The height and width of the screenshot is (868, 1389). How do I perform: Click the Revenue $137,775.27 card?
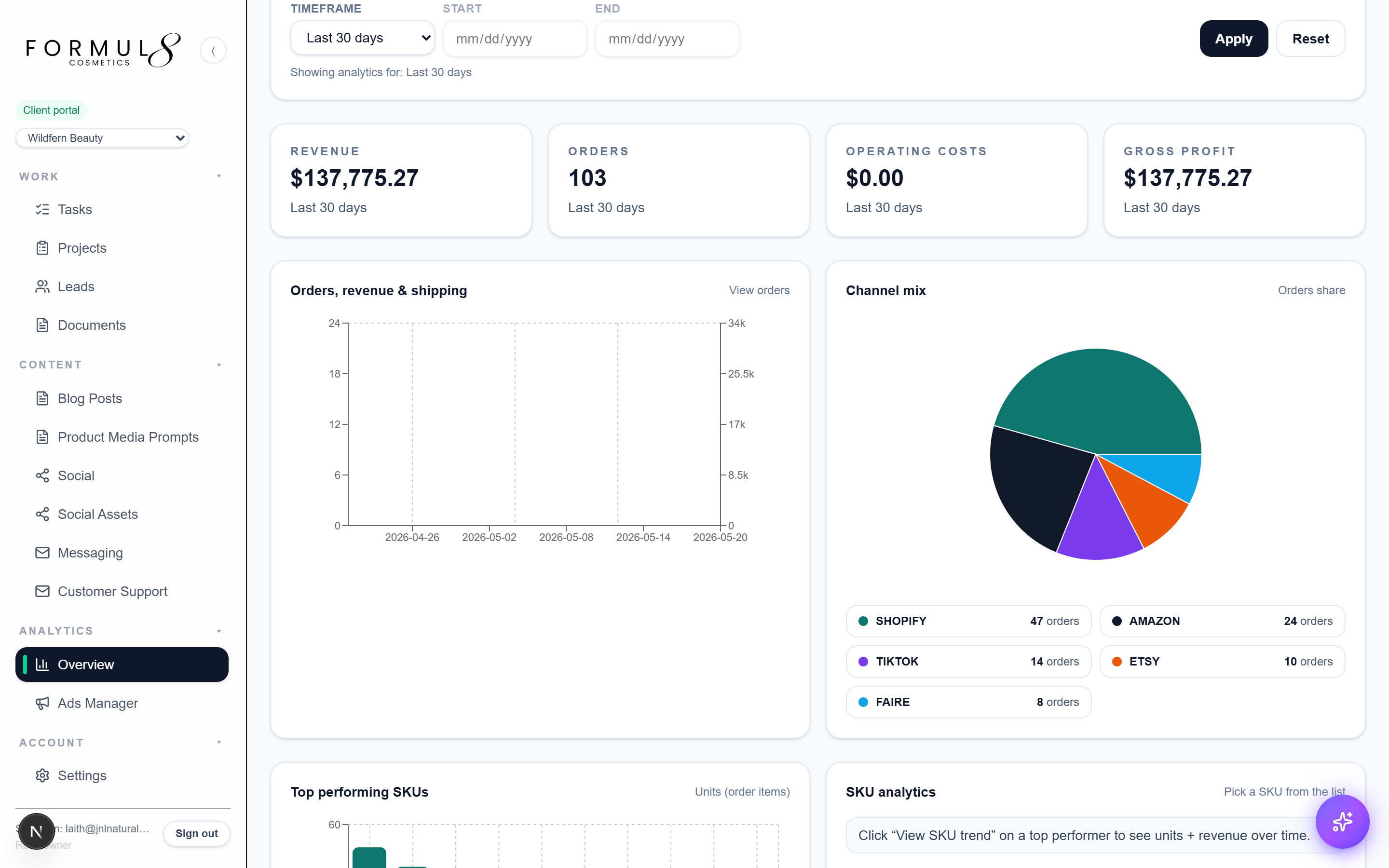401,180
